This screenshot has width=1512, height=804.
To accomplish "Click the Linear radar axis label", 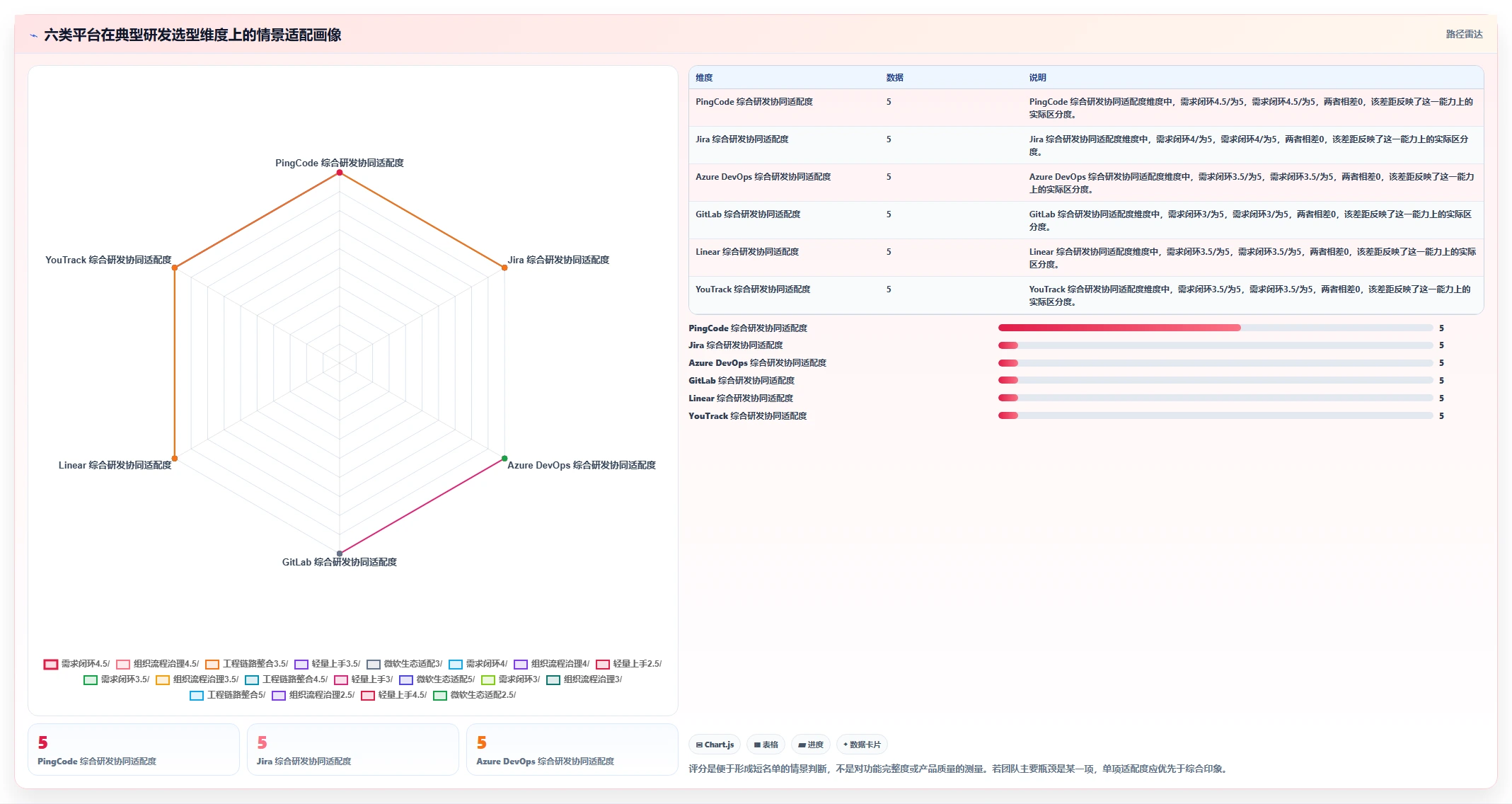I will 115,465.
